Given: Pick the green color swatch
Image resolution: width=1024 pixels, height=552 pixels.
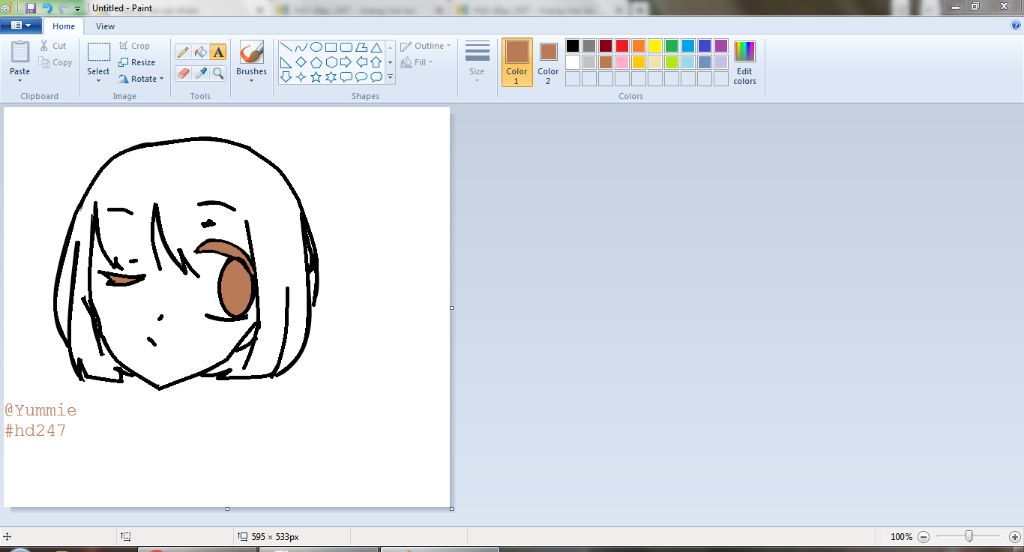Looking at the screenshot, I should click(x=671, y=46).
